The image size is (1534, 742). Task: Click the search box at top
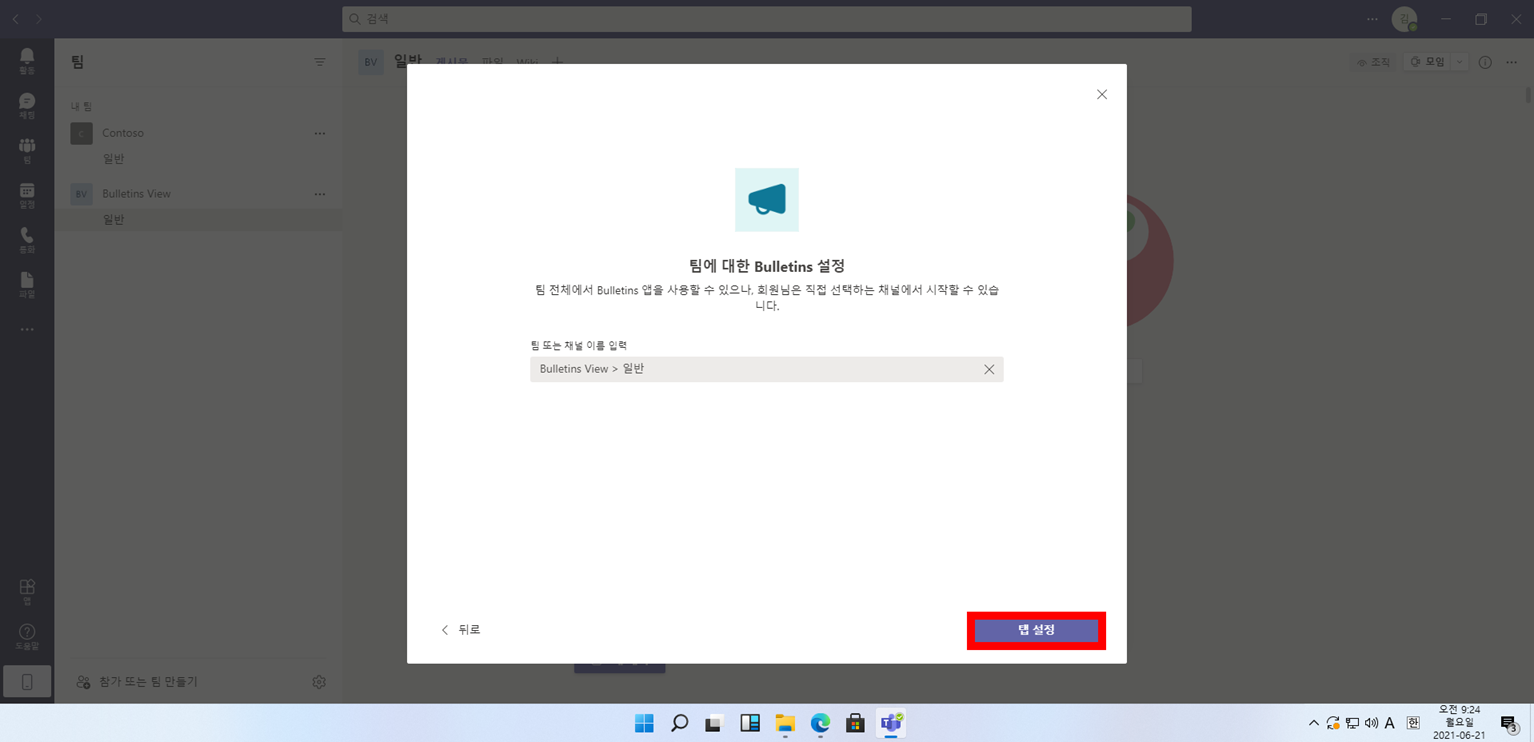click(x=766, y=19)
